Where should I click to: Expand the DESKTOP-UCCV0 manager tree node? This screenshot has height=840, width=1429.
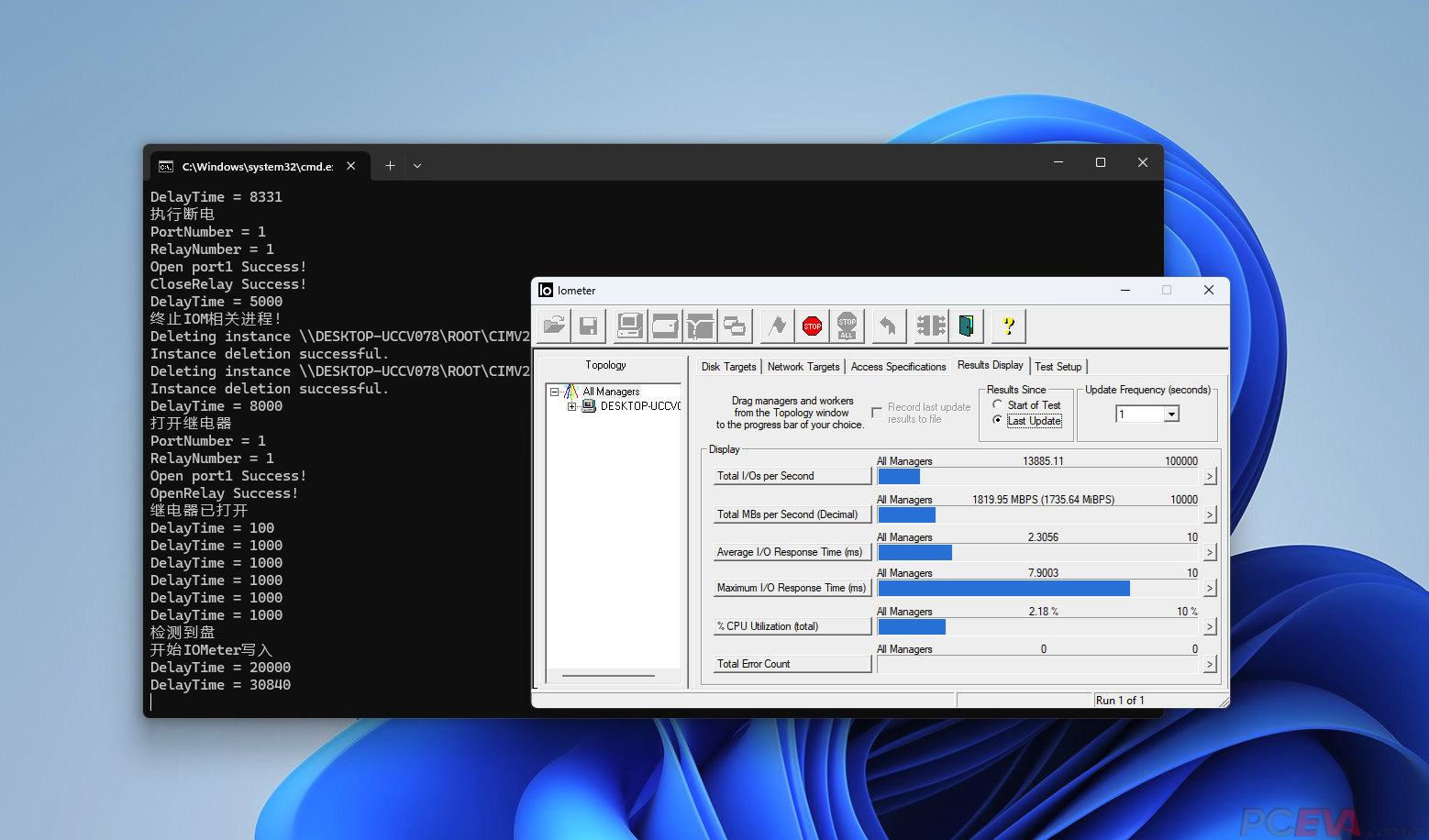pos(571,406)
